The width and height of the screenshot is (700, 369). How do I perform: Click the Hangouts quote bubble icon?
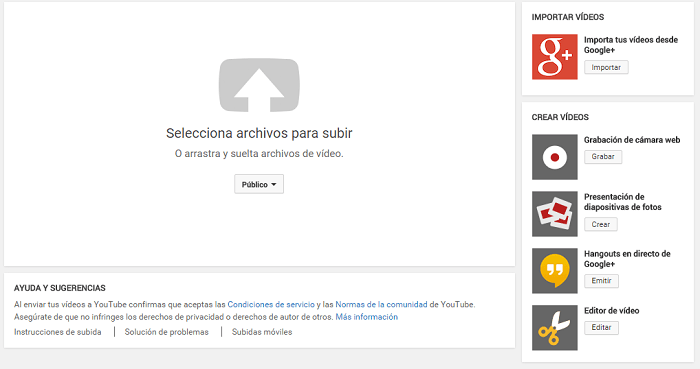point(554,271)
